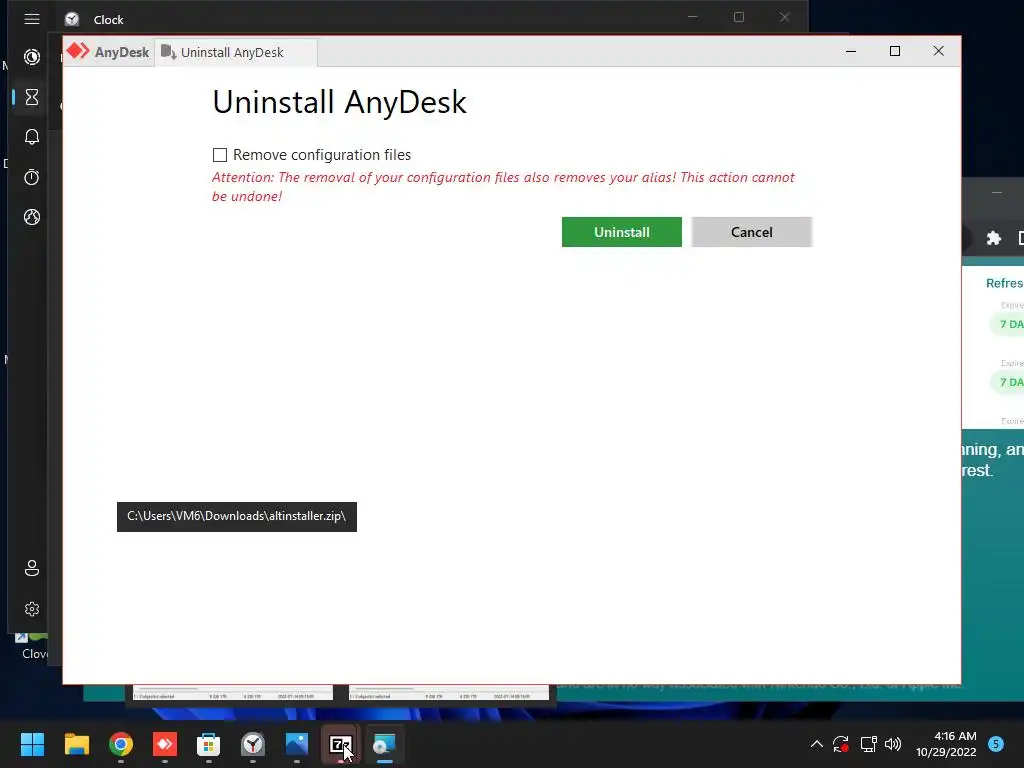Open Microsoft Store from taskbar
Image resolution: width=1024 pixels, height=768 pixels.
[x=208, y=744]
